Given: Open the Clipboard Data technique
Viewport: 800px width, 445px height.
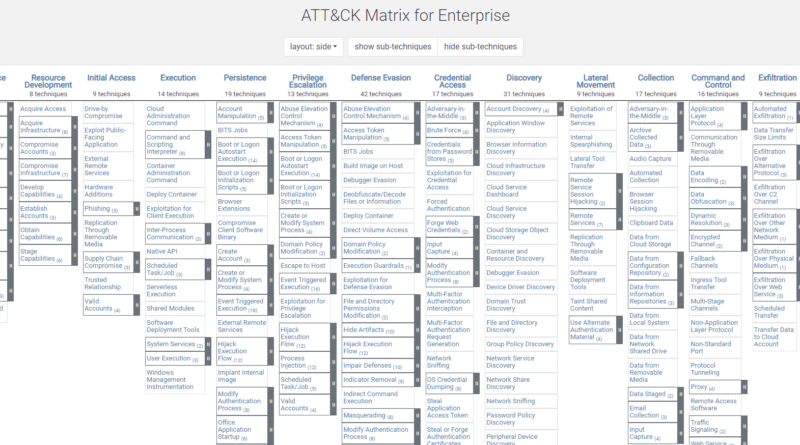Looking at the screenshot, I should coord(653,223).
